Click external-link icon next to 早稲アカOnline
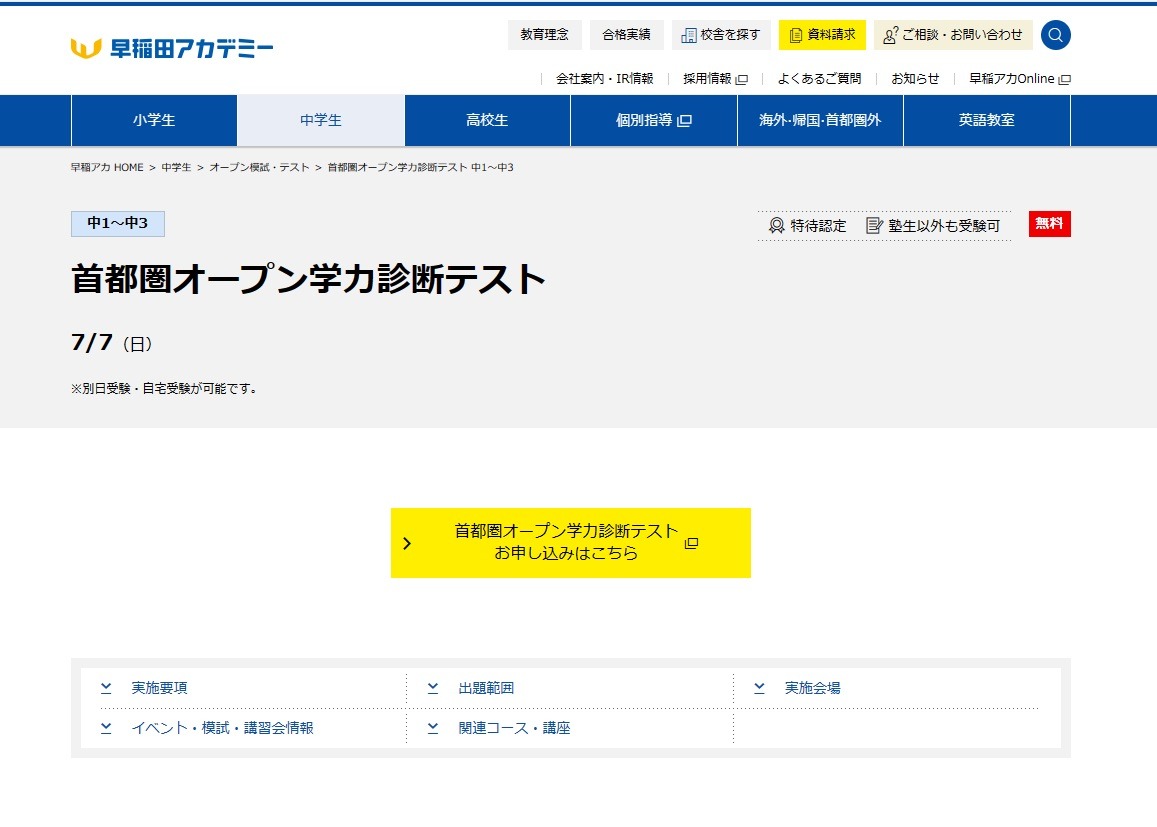 [x=1064, y=80]
